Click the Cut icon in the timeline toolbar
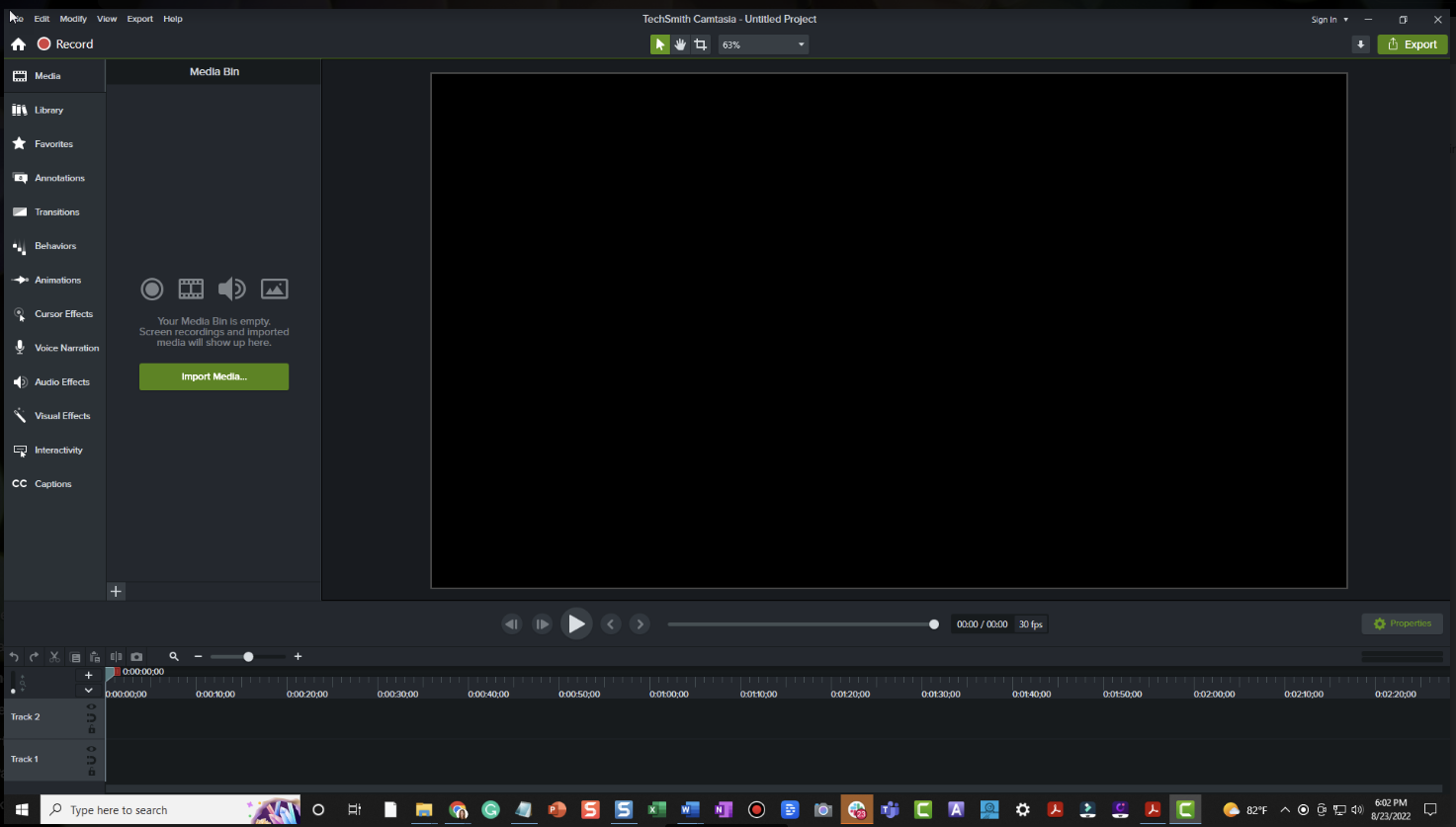1456x827 pixels. [54, 656]
